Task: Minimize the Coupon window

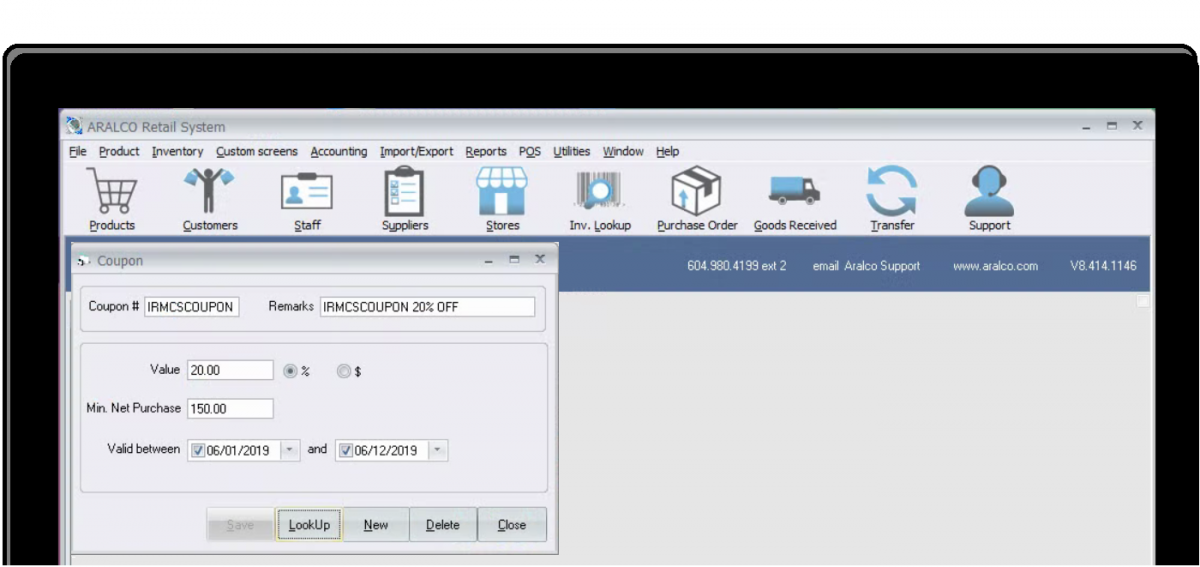Action: pyautogui.click(x=489, y=260)
